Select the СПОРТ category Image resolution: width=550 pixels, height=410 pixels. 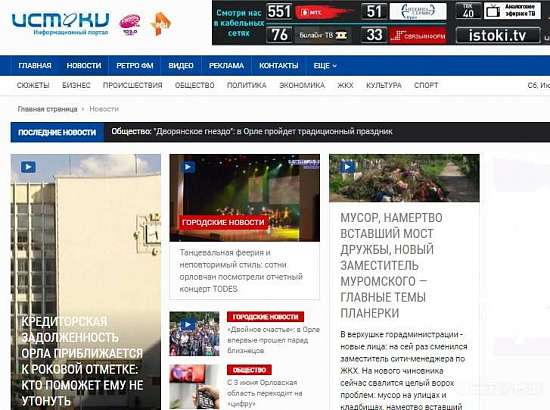tap(426, 85)
